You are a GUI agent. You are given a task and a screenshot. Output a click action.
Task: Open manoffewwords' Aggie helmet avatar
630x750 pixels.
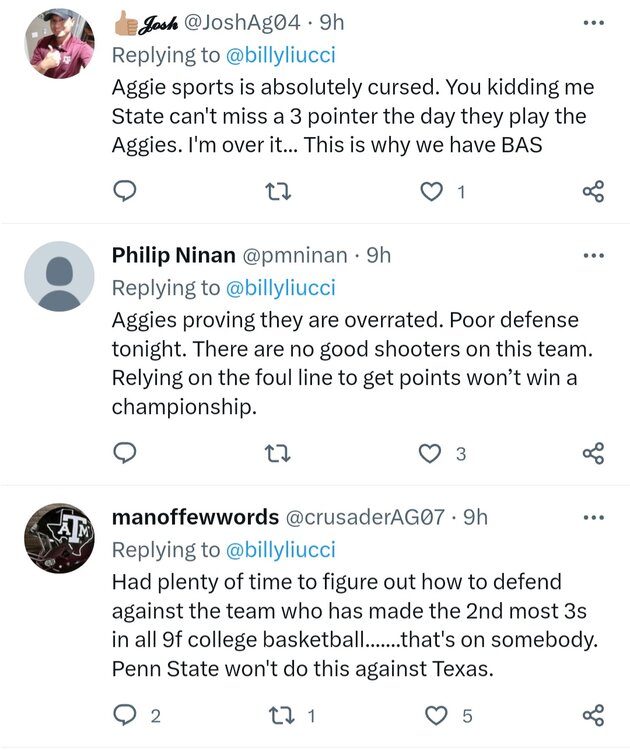(59, 536)
